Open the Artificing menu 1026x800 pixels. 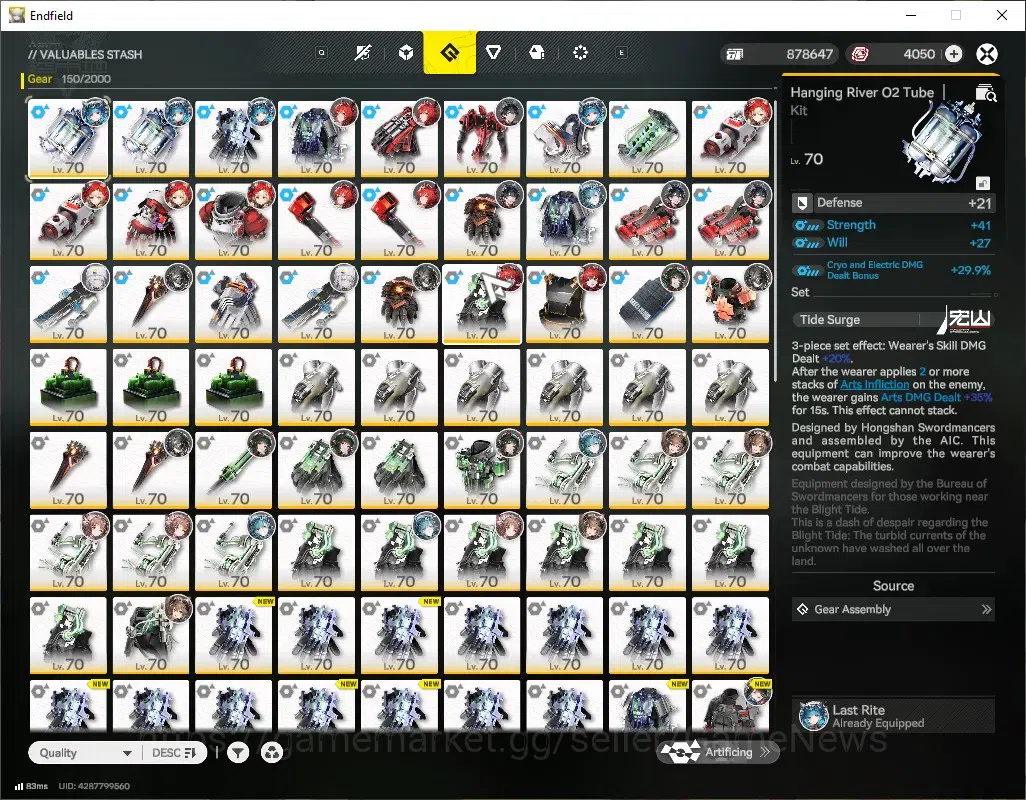tap(718, 752)
